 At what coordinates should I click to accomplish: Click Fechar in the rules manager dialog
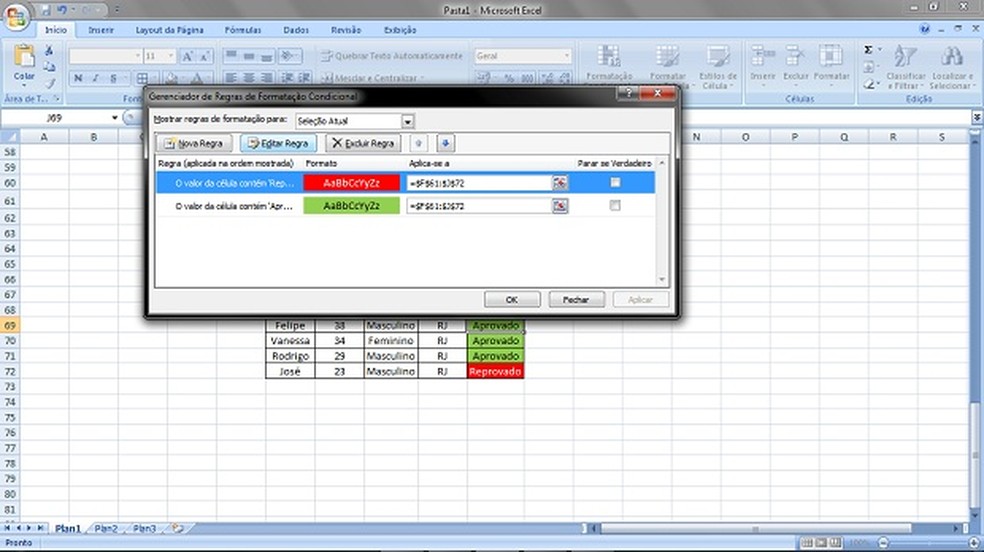click(576, 299)
